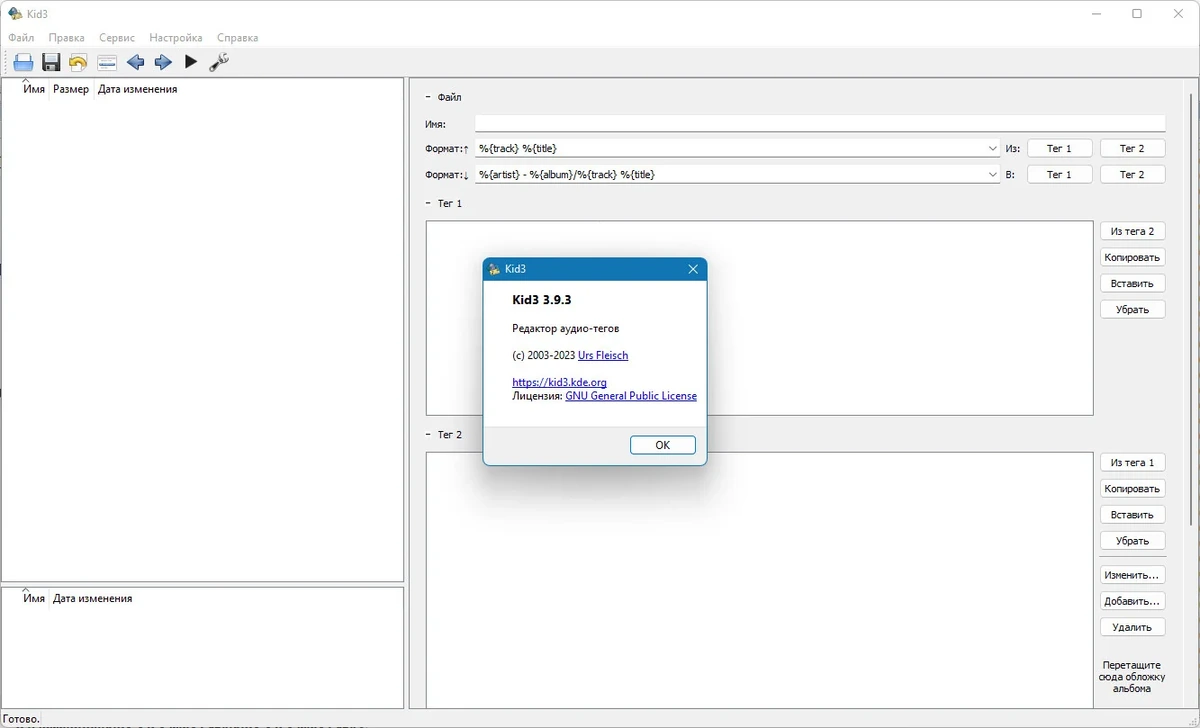Go to next file with right arrow
Viewport: 1200px width, 728px height.
(x=163, y=62)
